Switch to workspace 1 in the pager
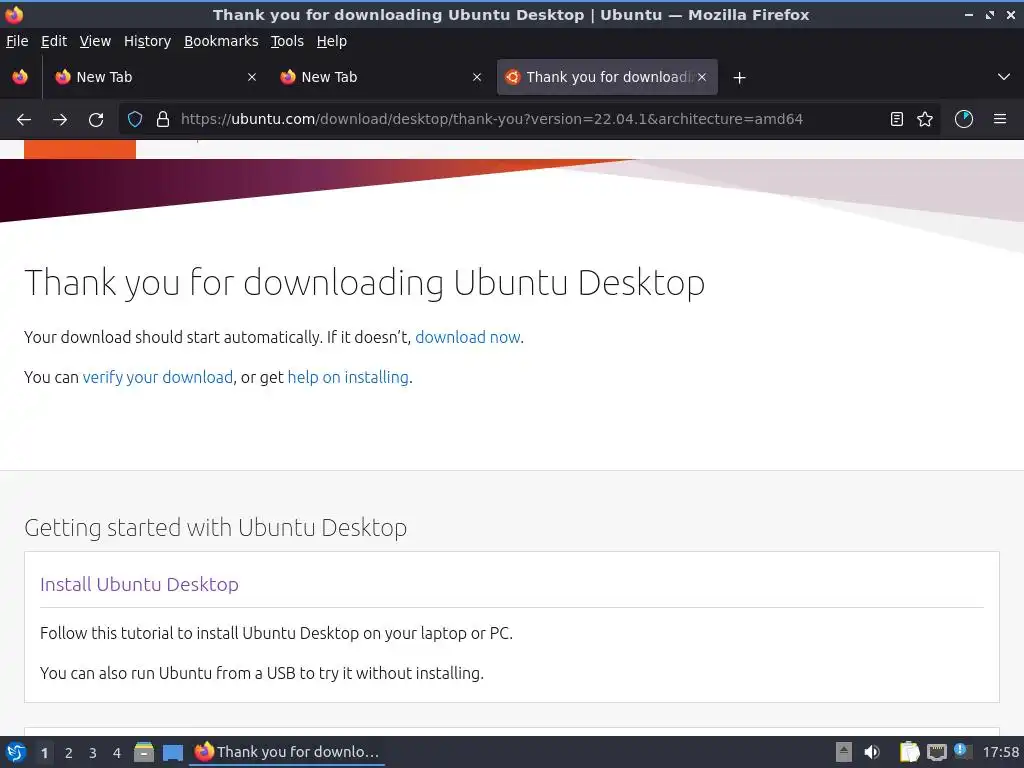This screenshot has height=768, width=1024. (x=44, y=753)
